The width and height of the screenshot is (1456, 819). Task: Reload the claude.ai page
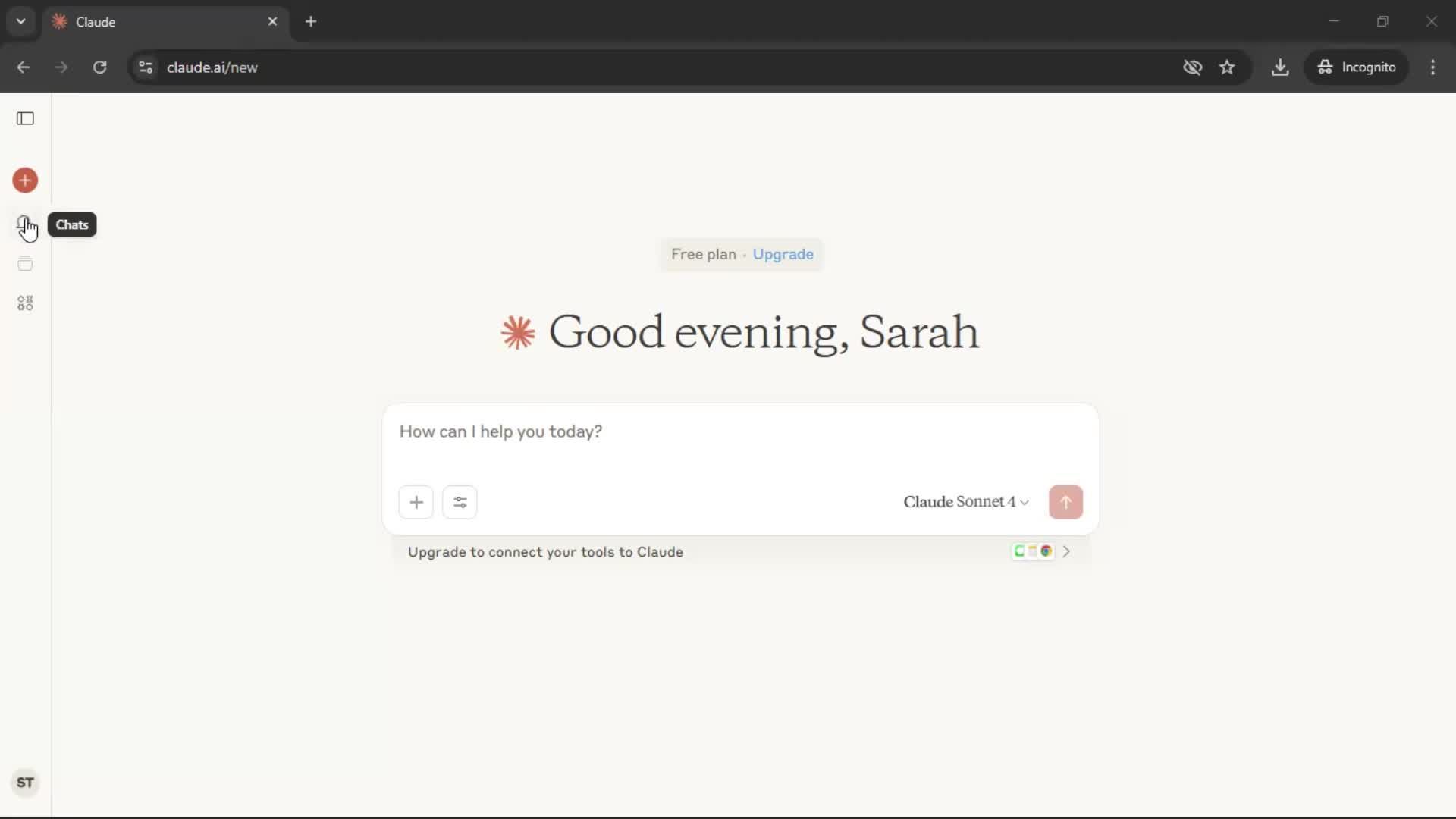[99, 67]
